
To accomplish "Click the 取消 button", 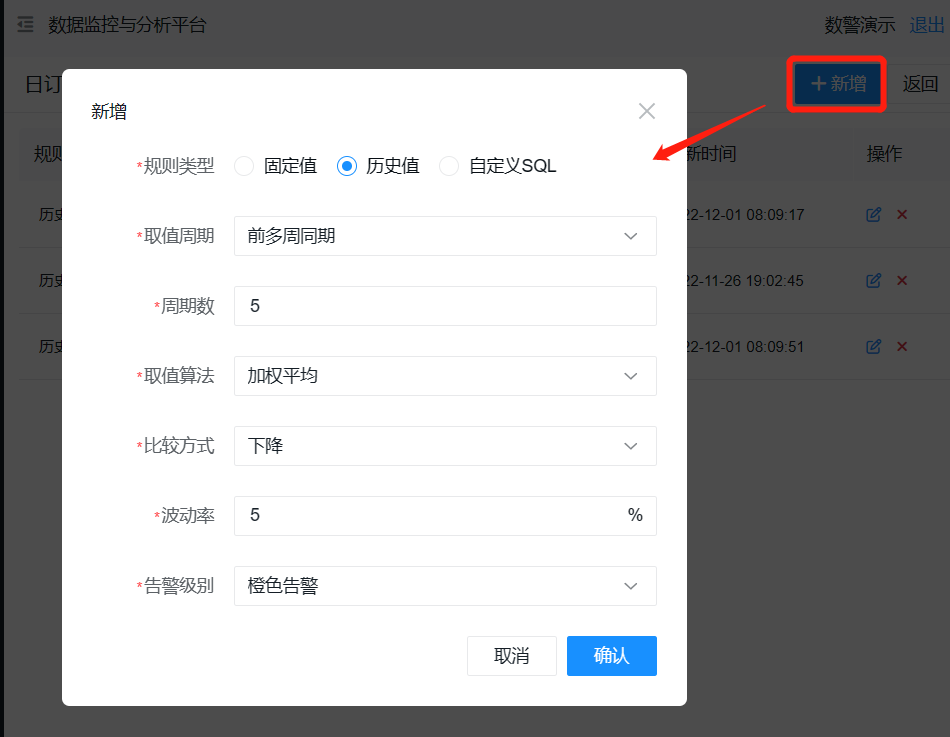I will coord(511,656).
